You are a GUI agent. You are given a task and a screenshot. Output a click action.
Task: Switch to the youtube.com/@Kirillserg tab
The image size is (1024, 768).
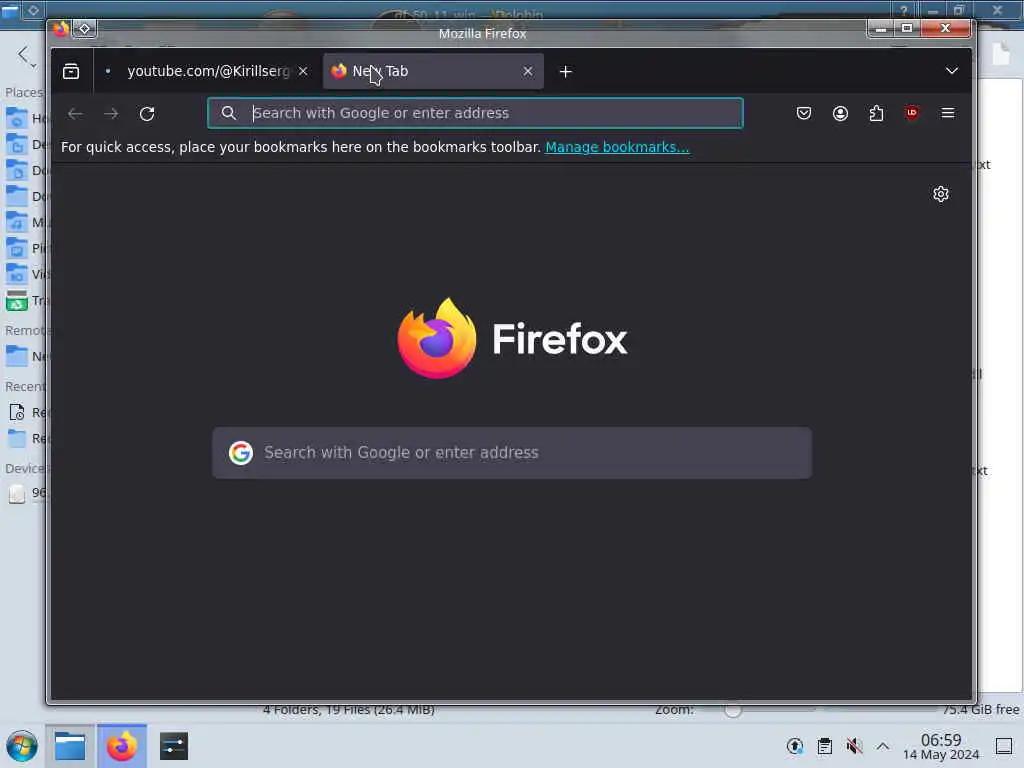(x=206, y=71)
